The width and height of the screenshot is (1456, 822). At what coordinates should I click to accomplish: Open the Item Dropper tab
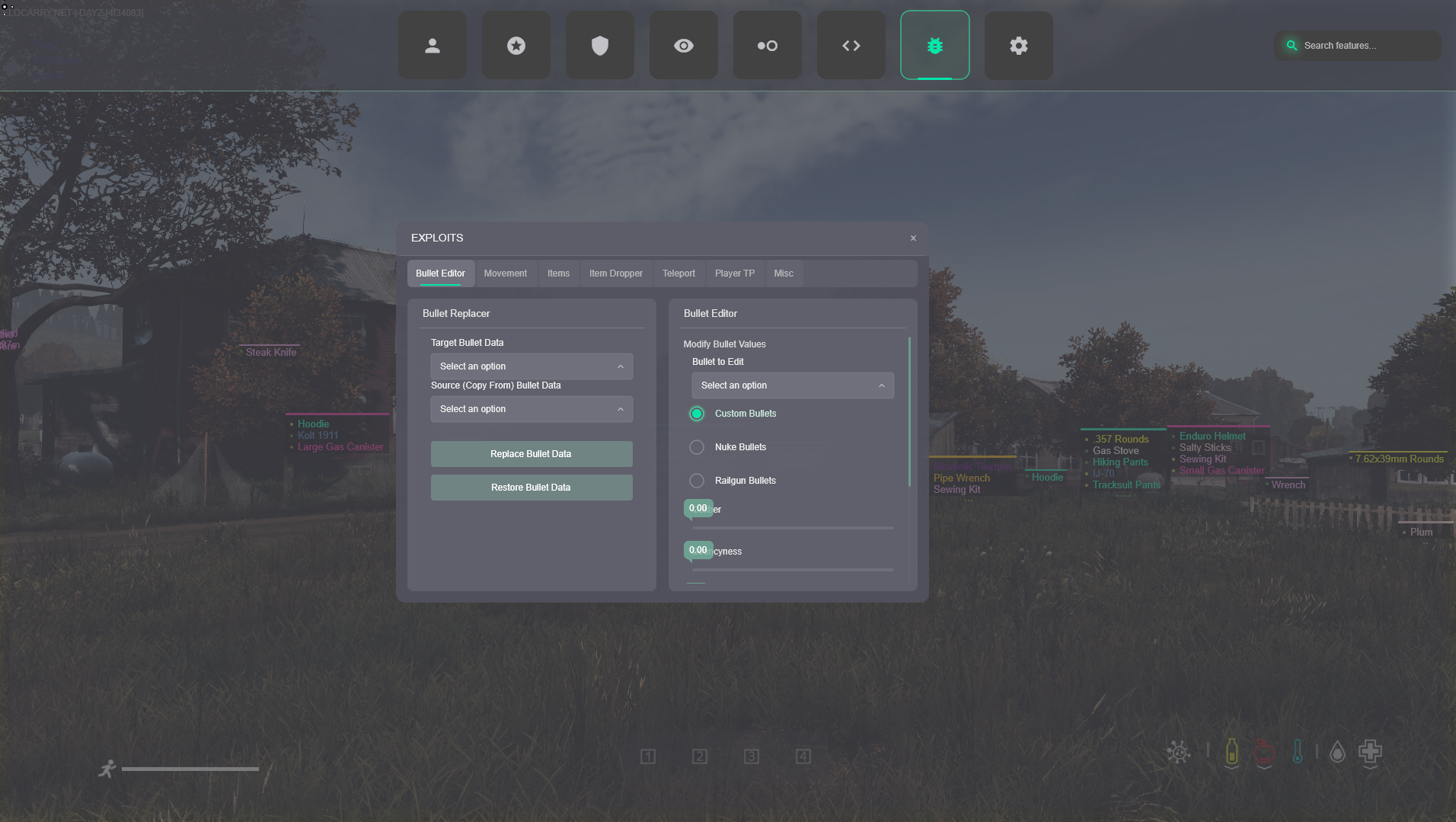point(615,273)
